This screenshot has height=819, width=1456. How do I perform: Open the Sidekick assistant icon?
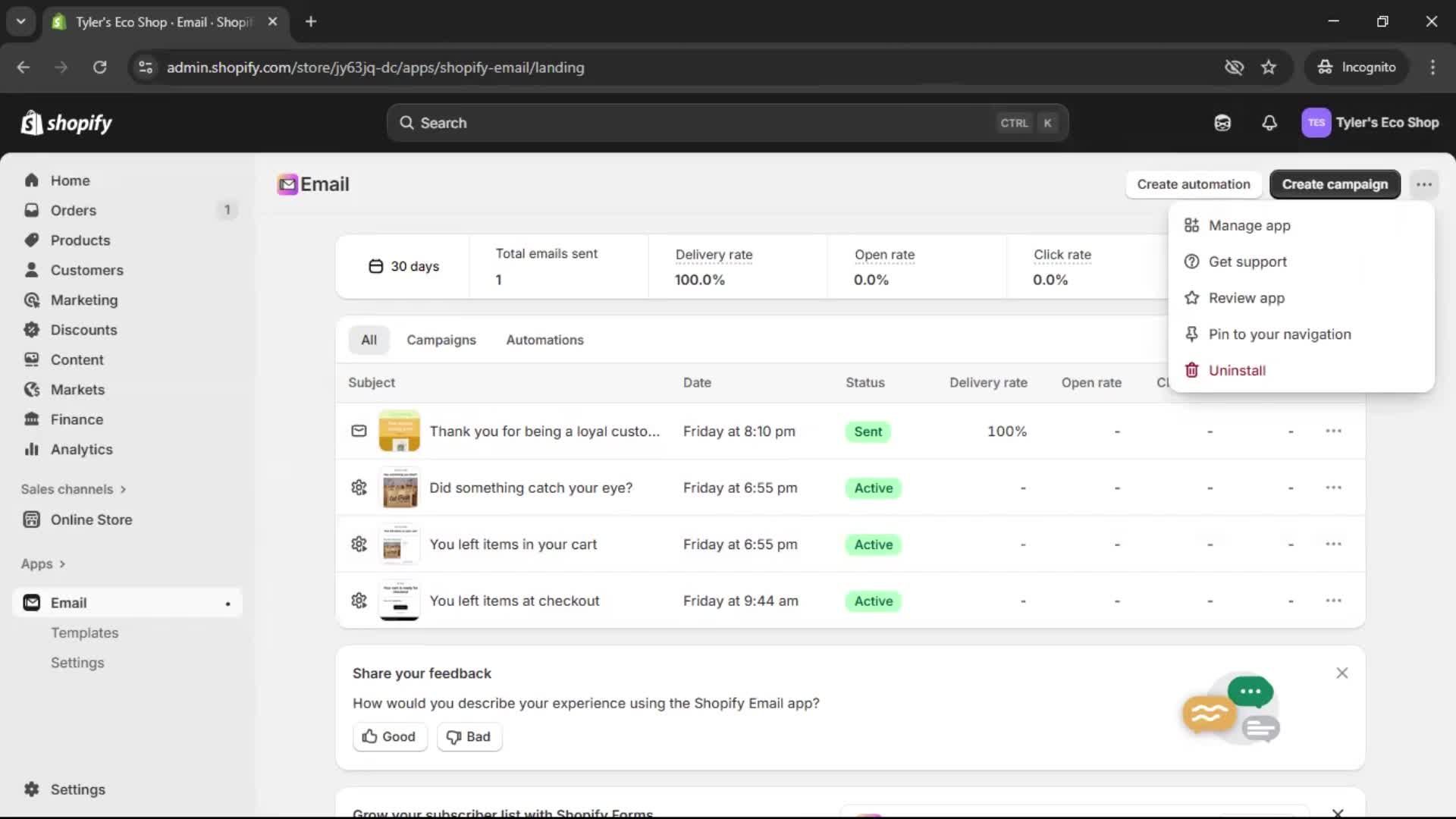(x=1222, y=123)
